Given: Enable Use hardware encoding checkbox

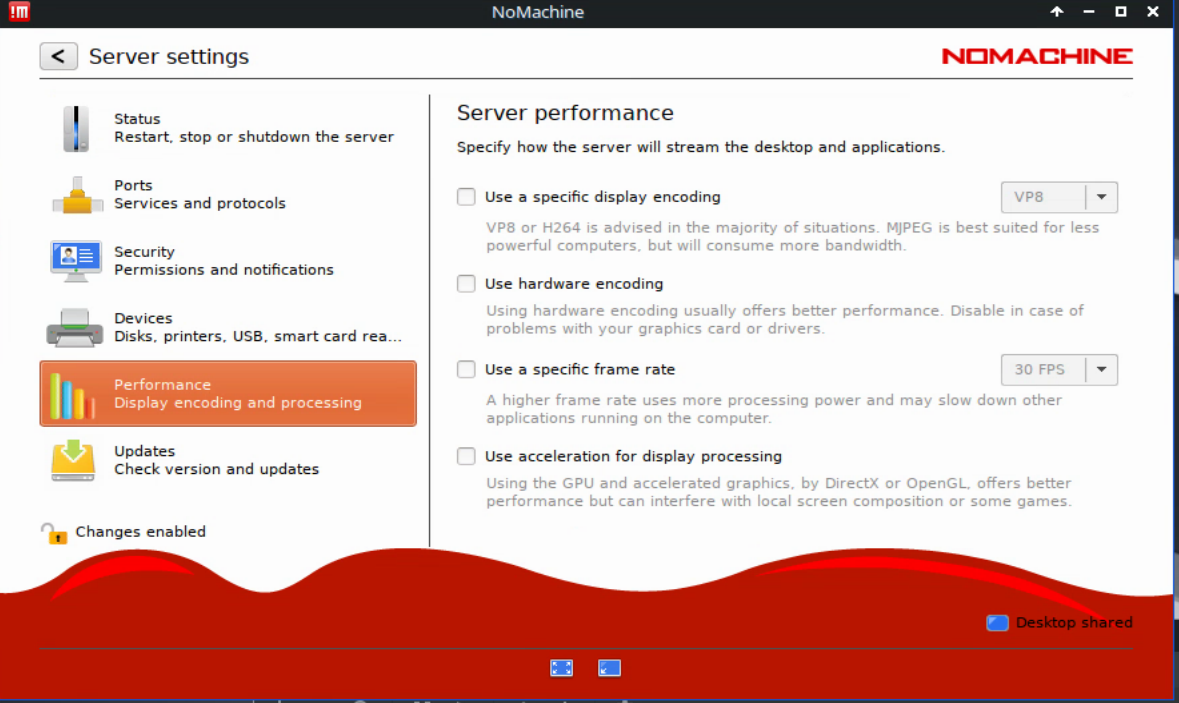Looking at the screenshot, I should [466, 283].
